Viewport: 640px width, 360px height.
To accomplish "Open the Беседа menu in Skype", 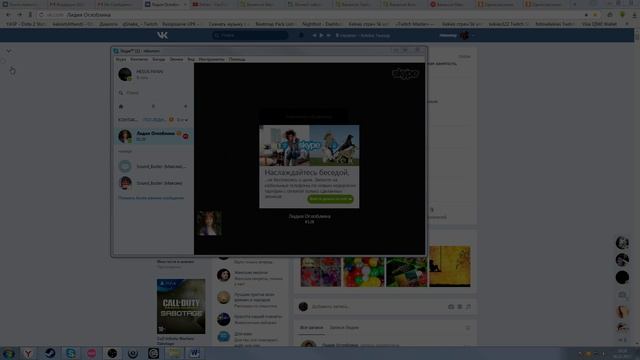I will 159,59.
